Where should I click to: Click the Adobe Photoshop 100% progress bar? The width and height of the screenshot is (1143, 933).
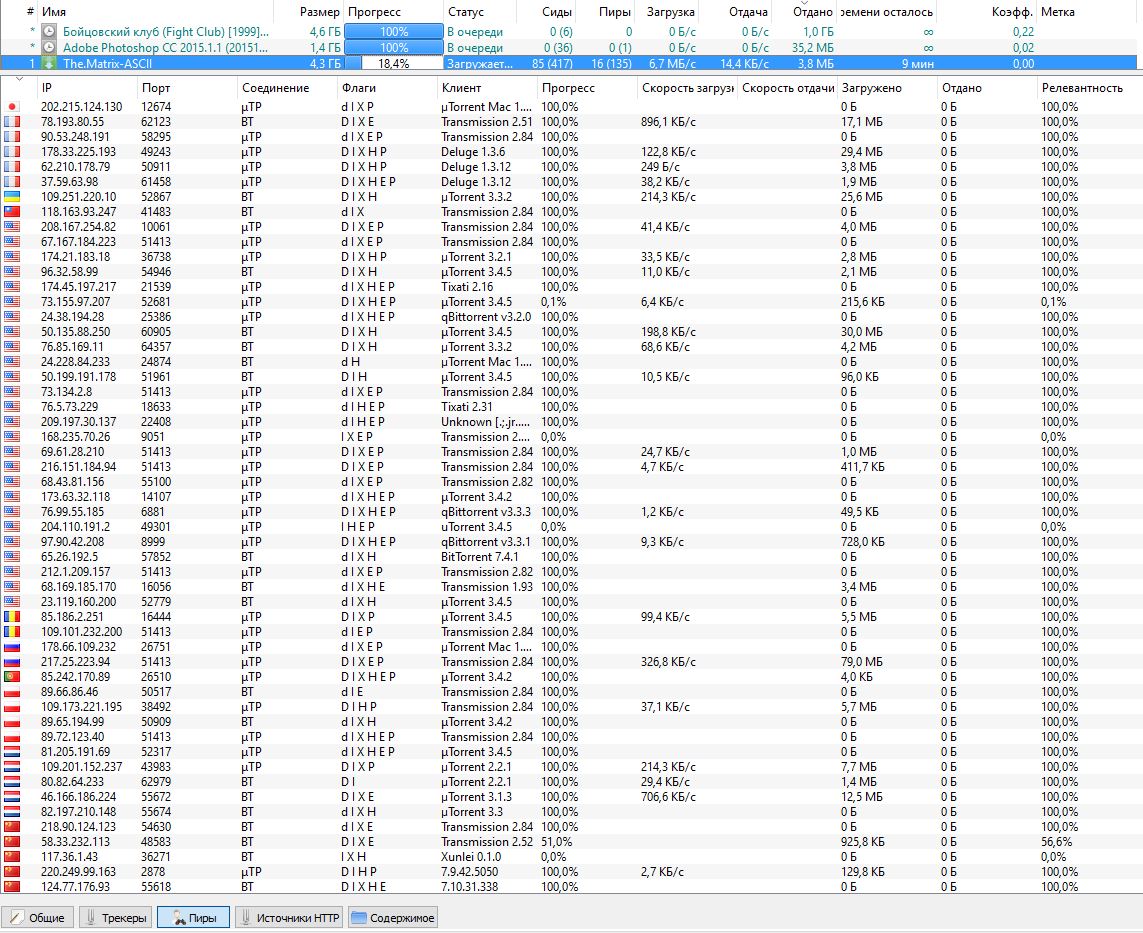click(x=394, y=47)
